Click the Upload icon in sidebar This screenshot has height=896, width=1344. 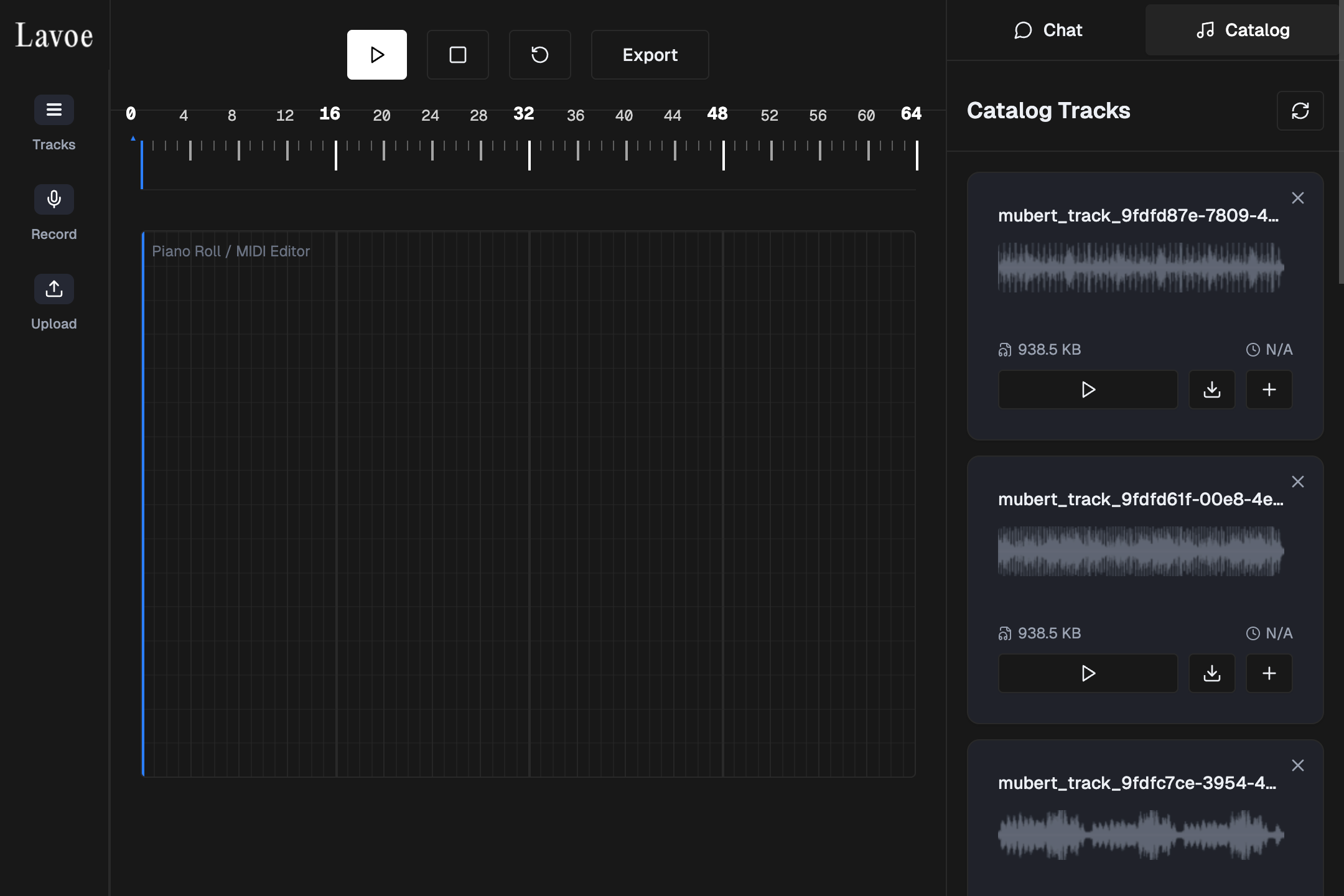(x=54, y=289)
